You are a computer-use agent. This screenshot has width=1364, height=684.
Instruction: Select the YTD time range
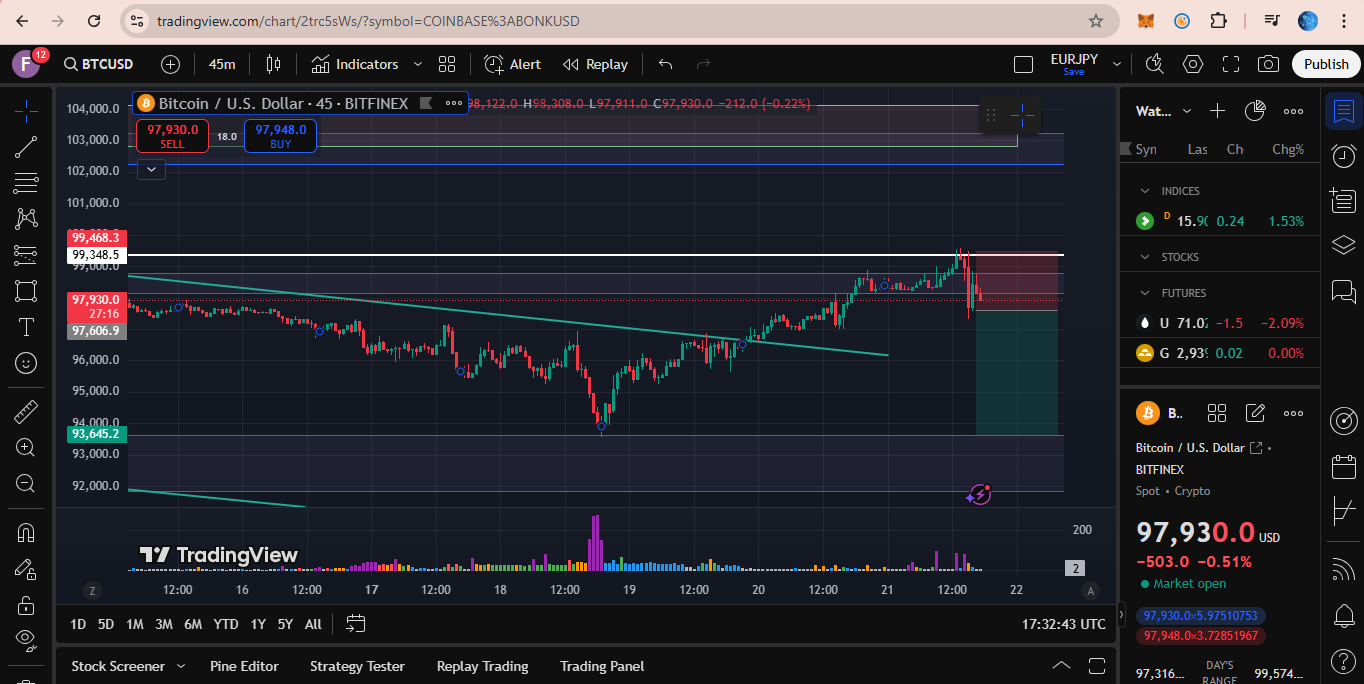[226, 624]
